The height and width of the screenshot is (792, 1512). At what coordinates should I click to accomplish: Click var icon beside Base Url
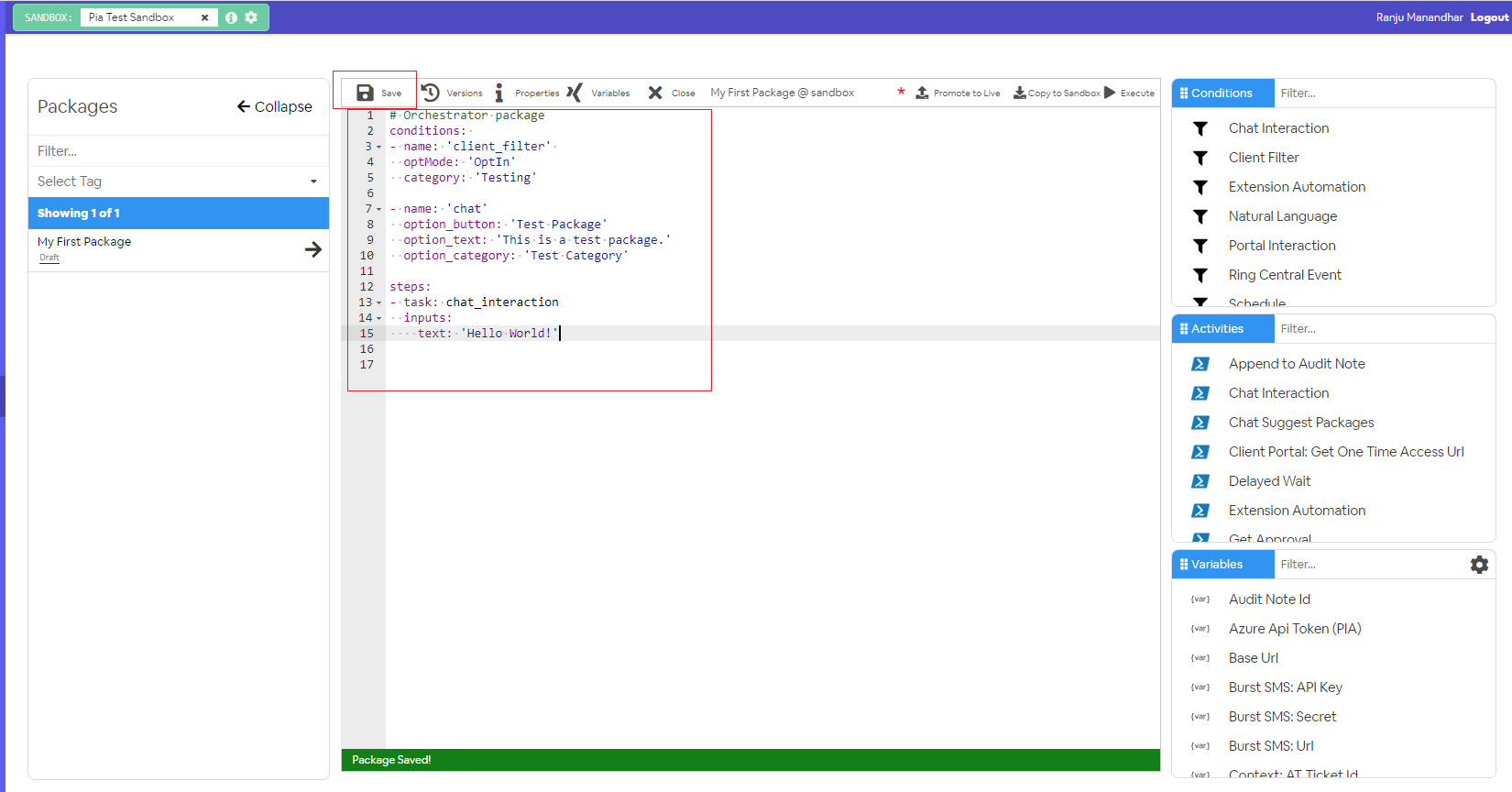1200,658
